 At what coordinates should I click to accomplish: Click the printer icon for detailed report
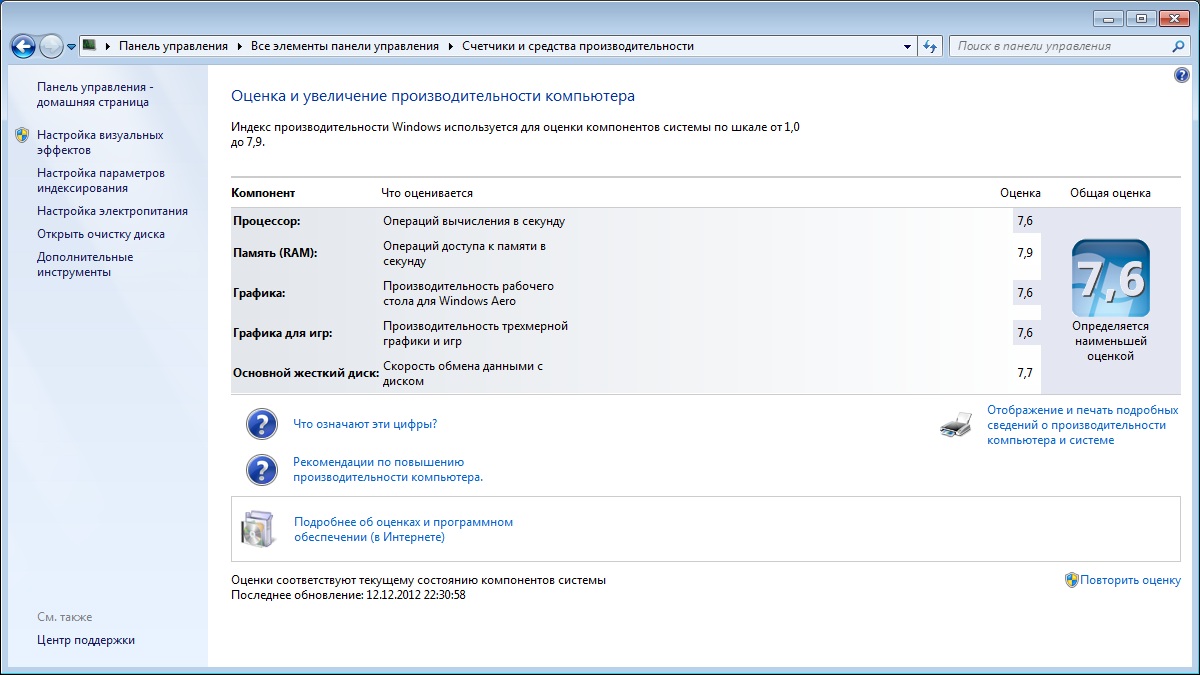(x=955, y=425)
